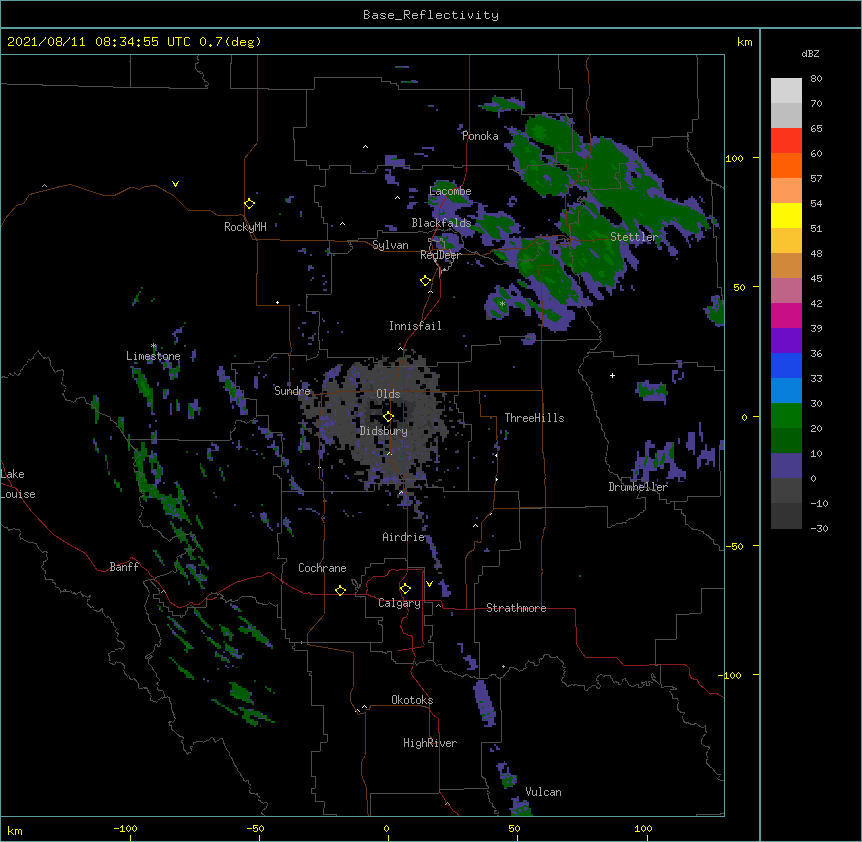Click the Limestone label
Image resolution: width=862 pixels, height=842 pixels.
point(153,356)
